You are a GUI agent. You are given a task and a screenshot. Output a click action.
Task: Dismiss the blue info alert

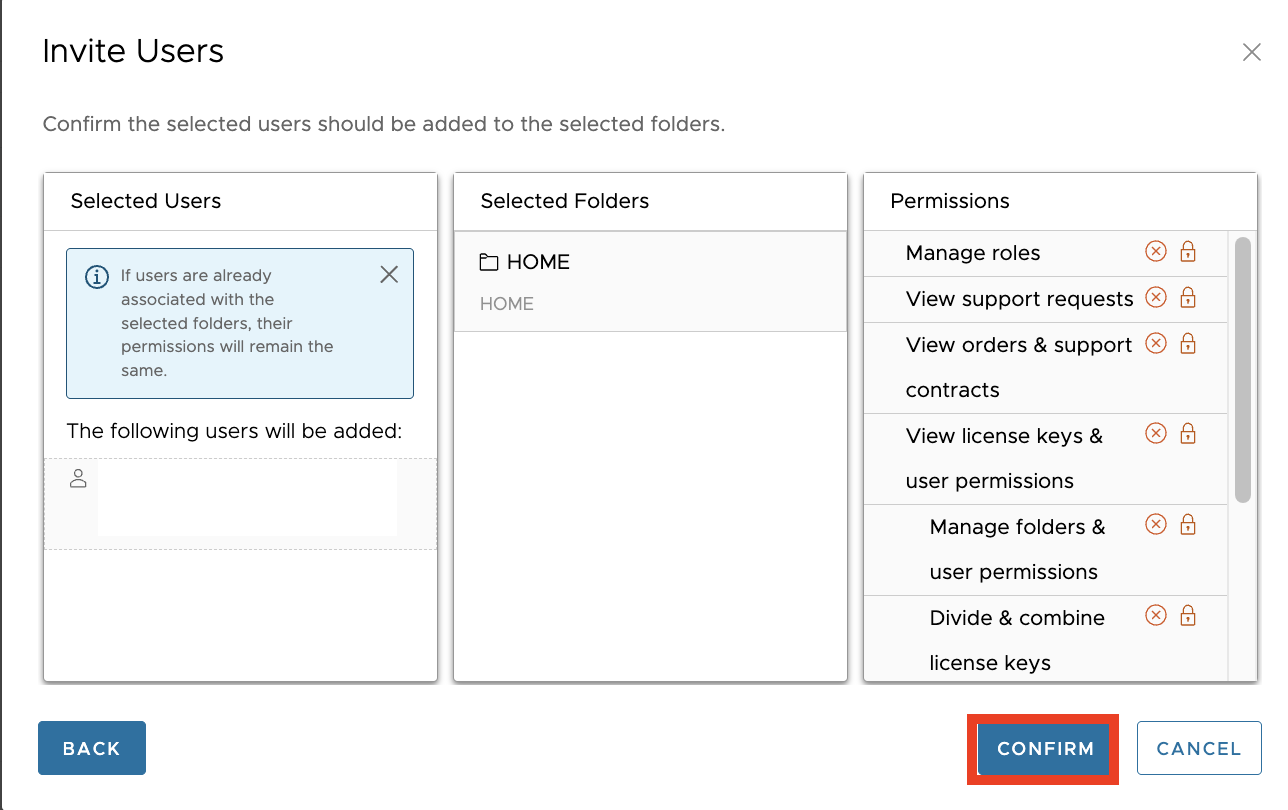coord(389,275)
